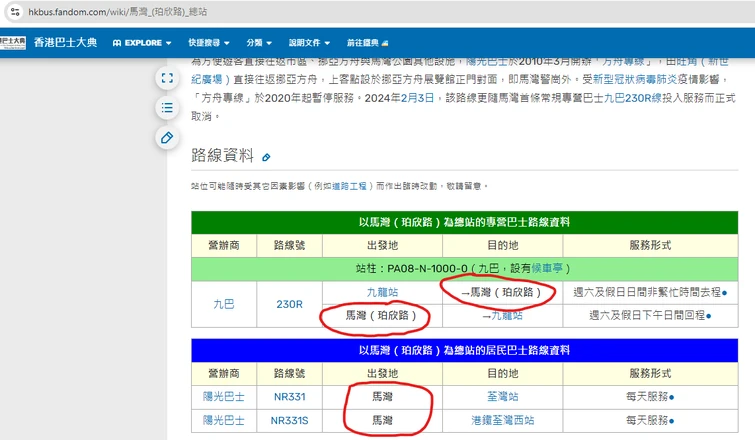Click the pencil edit page icon
Screen dimensions: 755x440
167,138
